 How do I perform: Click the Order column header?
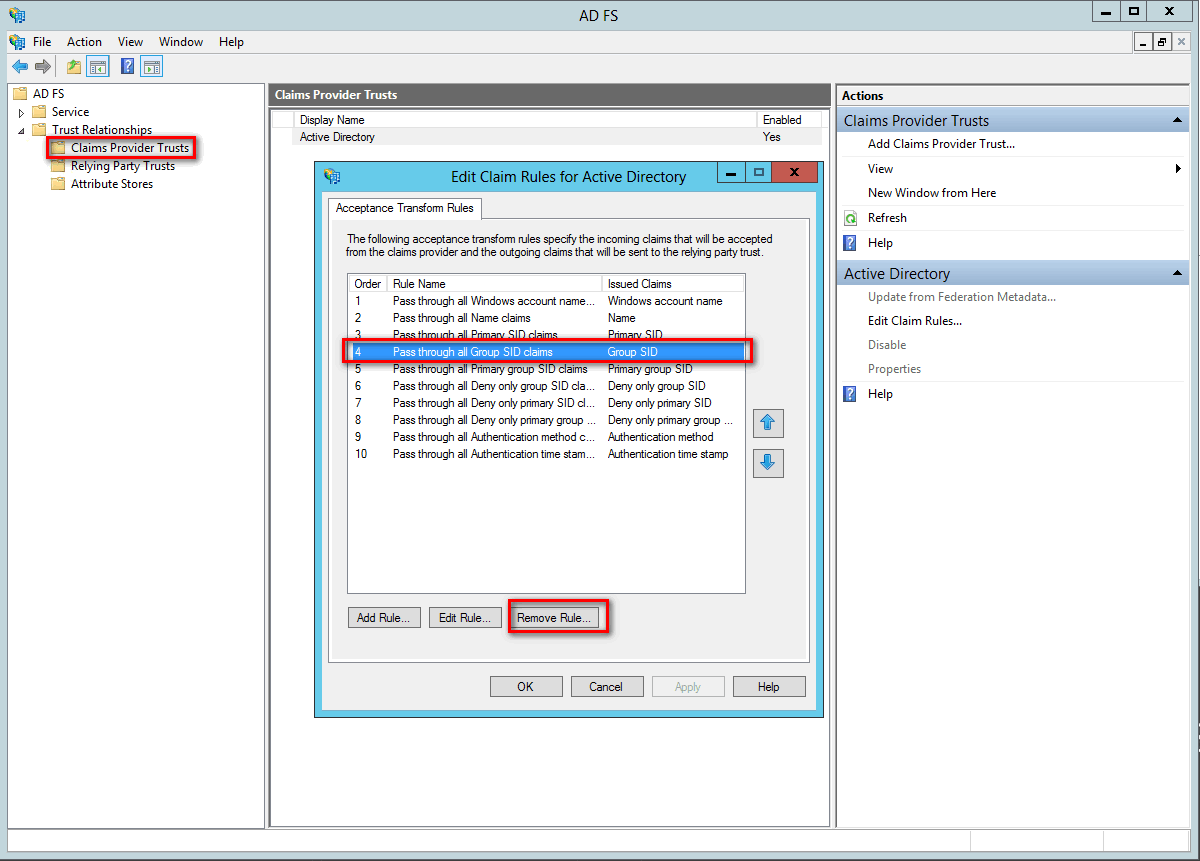click(367, 284)
